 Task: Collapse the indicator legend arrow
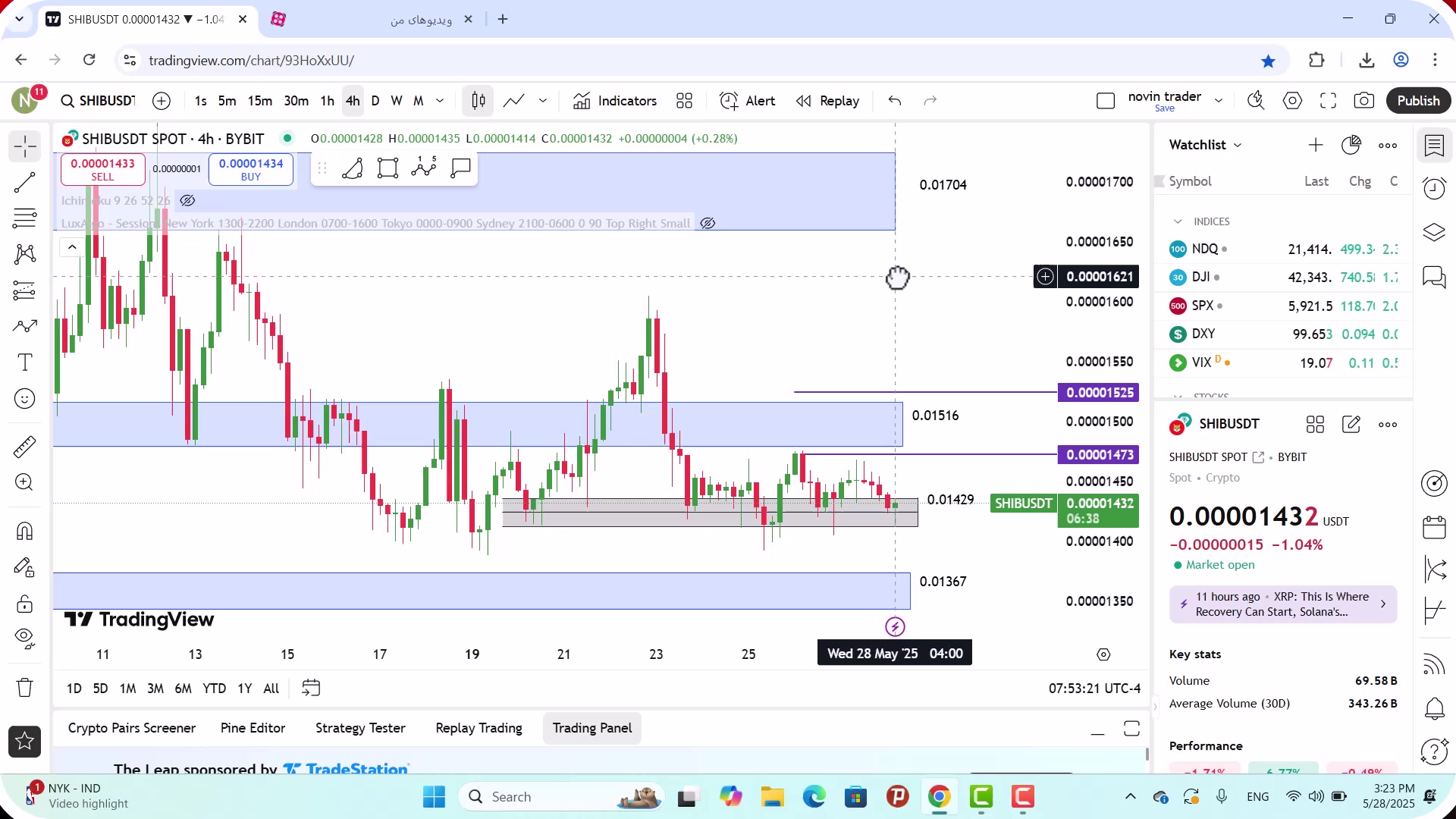point(72,247)
